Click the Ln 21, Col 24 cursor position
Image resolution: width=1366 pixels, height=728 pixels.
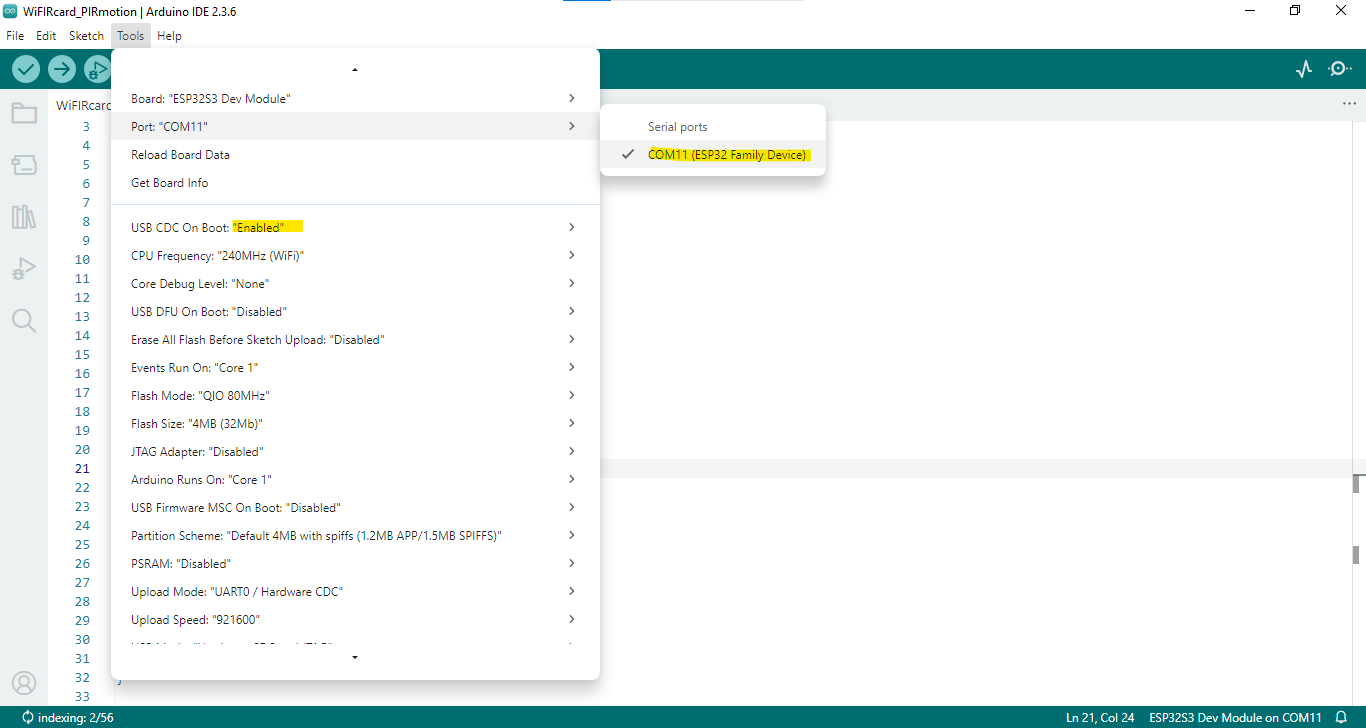coord(1098,717)
